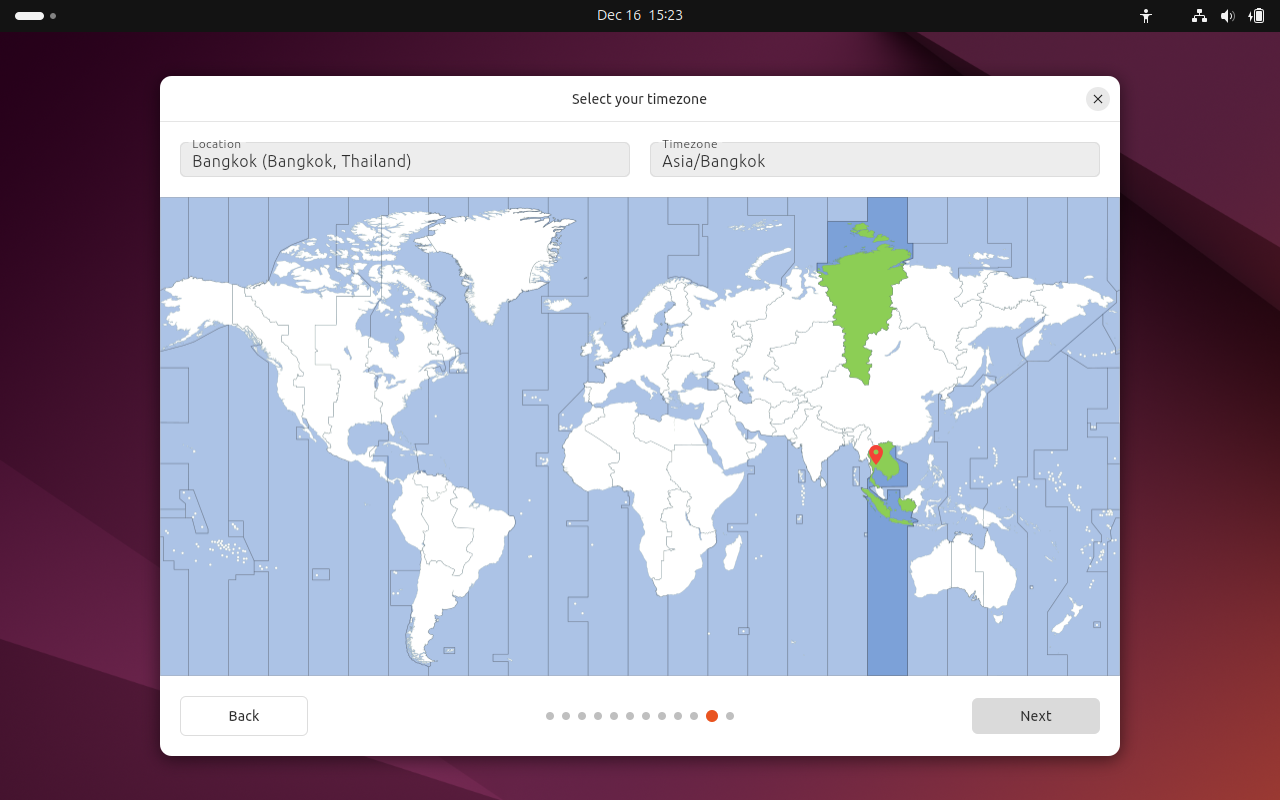Dismiss the dialog with the X icon
Image resolution: width=1280 pixels, height=800 pixels.
point(1097,99)
